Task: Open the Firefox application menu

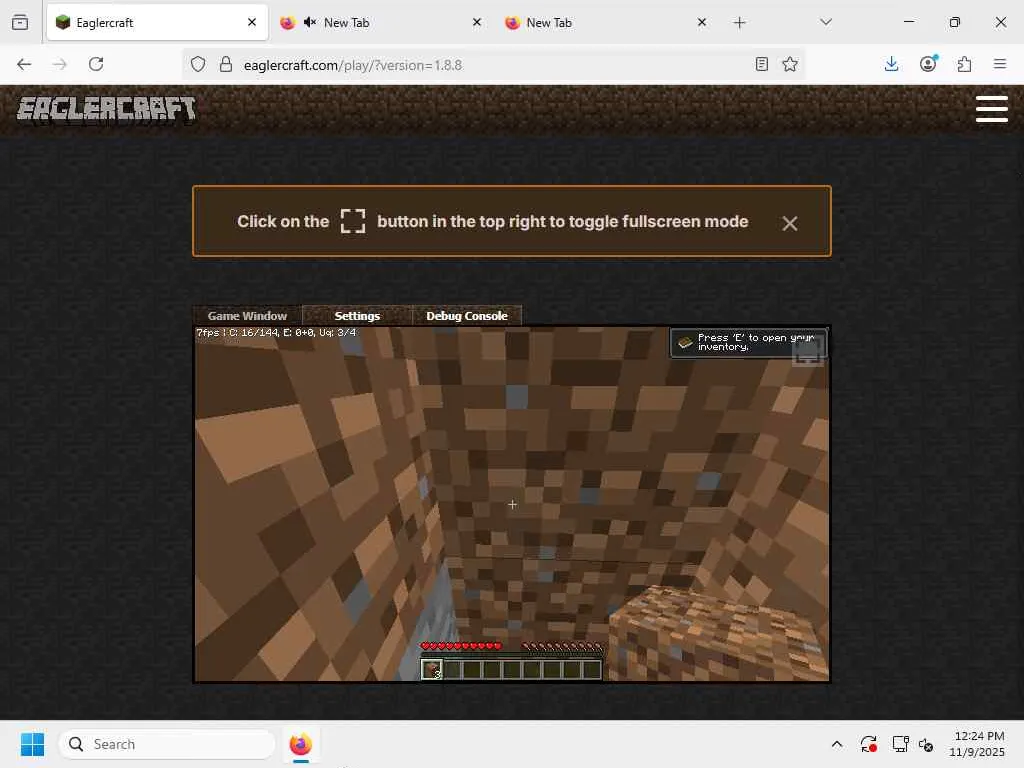Action: (x=1000, y=64)
